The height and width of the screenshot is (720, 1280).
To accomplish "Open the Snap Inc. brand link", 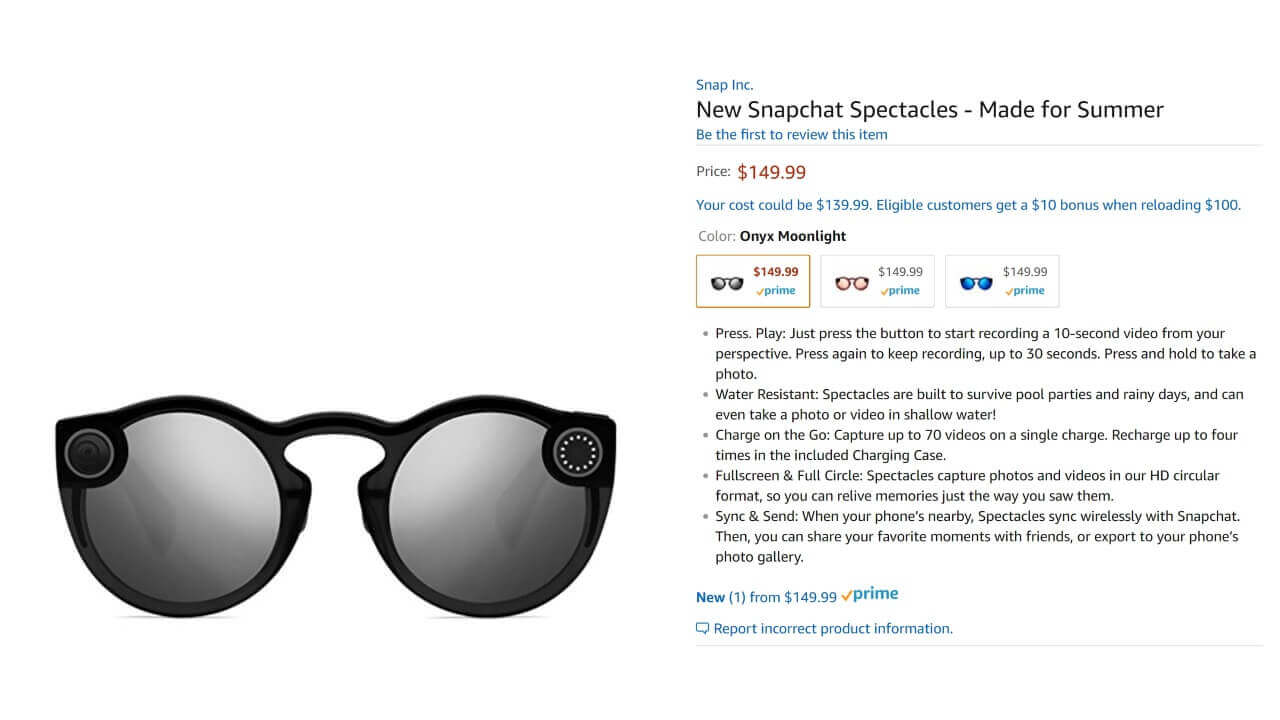I will point(724,85).
